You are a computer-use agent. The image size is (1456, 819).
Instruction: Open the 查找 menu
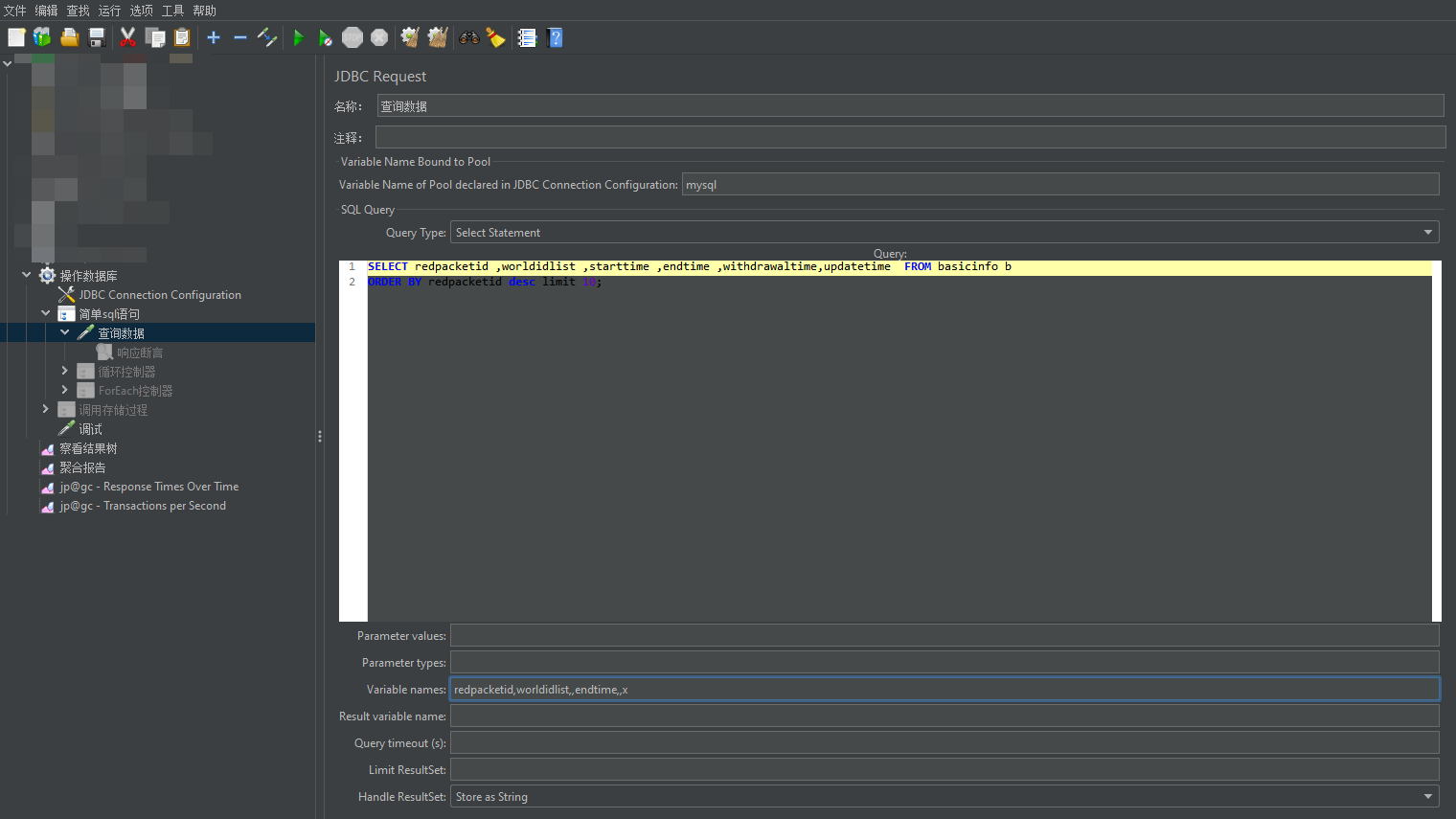click(x=78, y=11)
